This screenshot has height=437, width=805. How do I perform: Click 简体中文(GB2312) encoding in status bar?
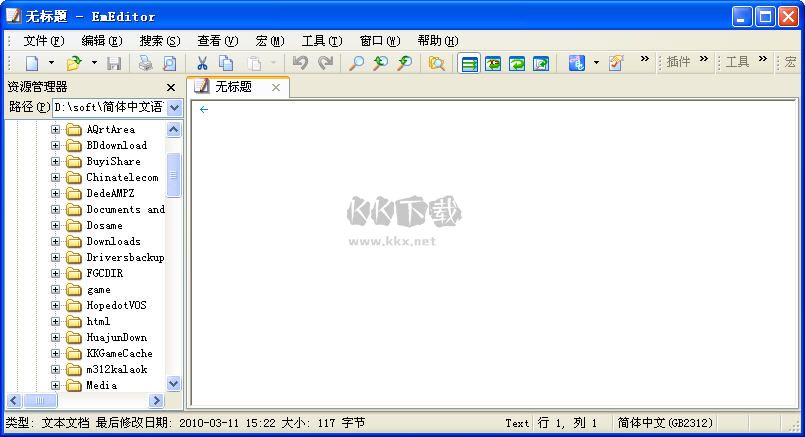pos(665,423)
